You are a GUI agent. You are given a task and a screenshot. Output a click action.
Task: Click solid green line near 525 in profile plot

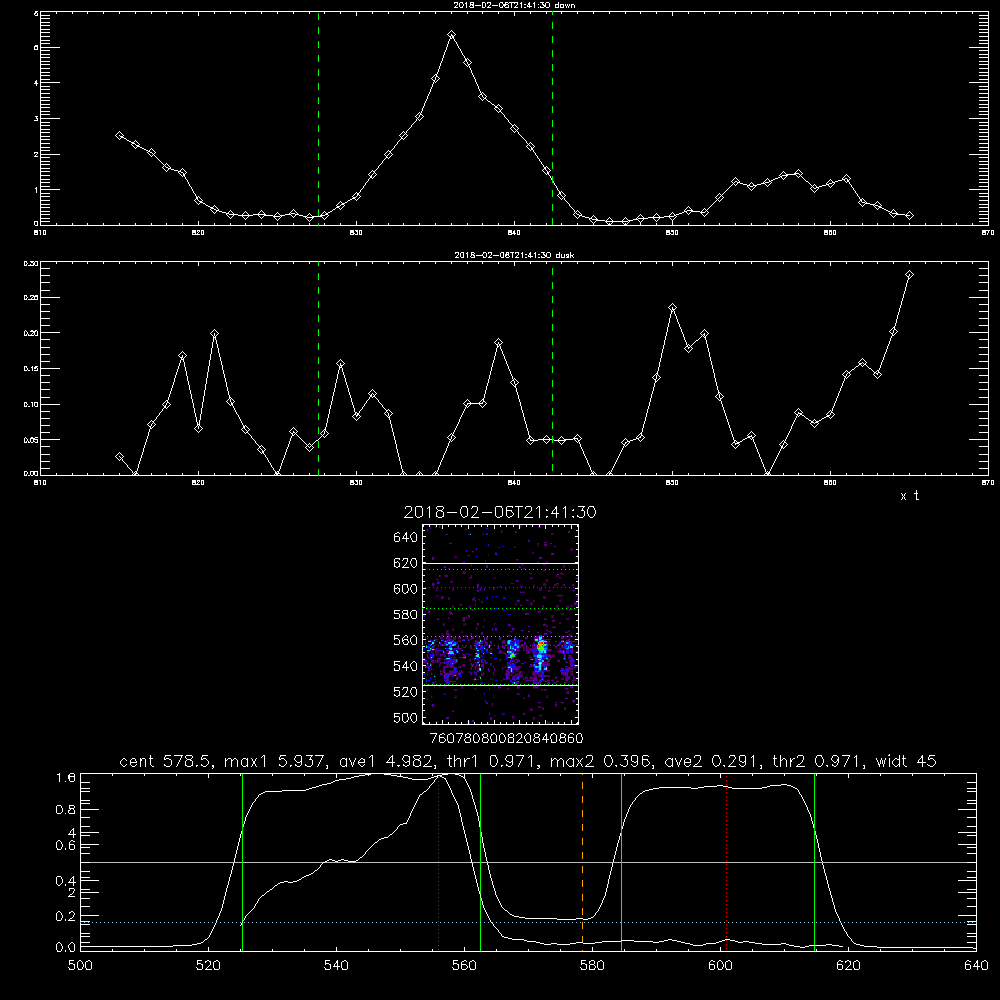[x=242, y=862]
